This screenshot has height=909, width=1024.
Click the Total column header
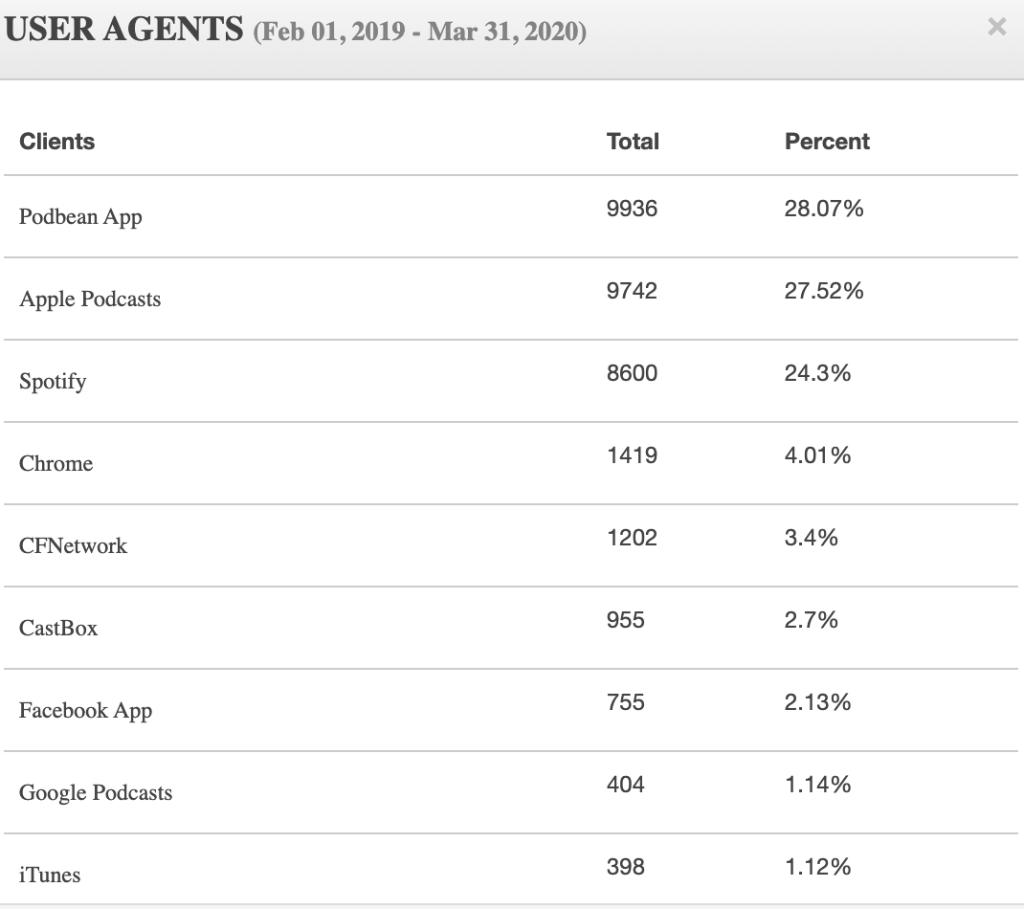point(632,142)
